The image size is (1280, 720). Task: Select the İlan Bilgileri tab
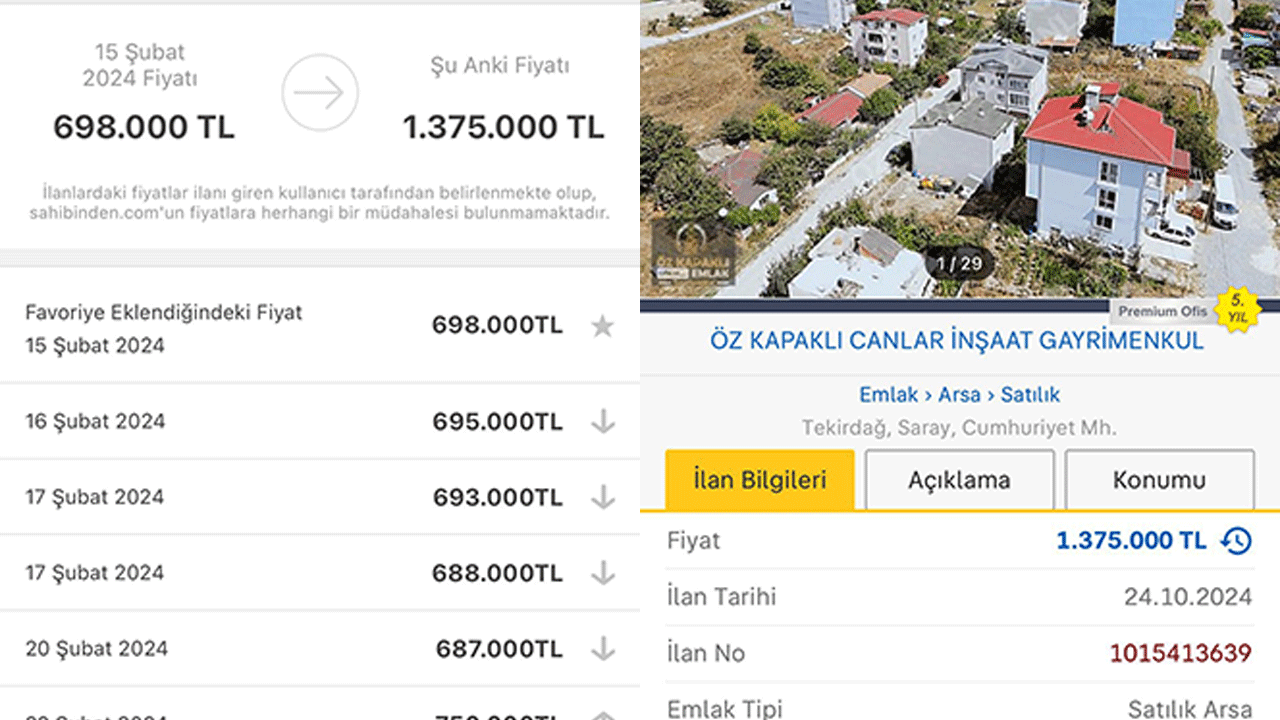coord(758,480)
